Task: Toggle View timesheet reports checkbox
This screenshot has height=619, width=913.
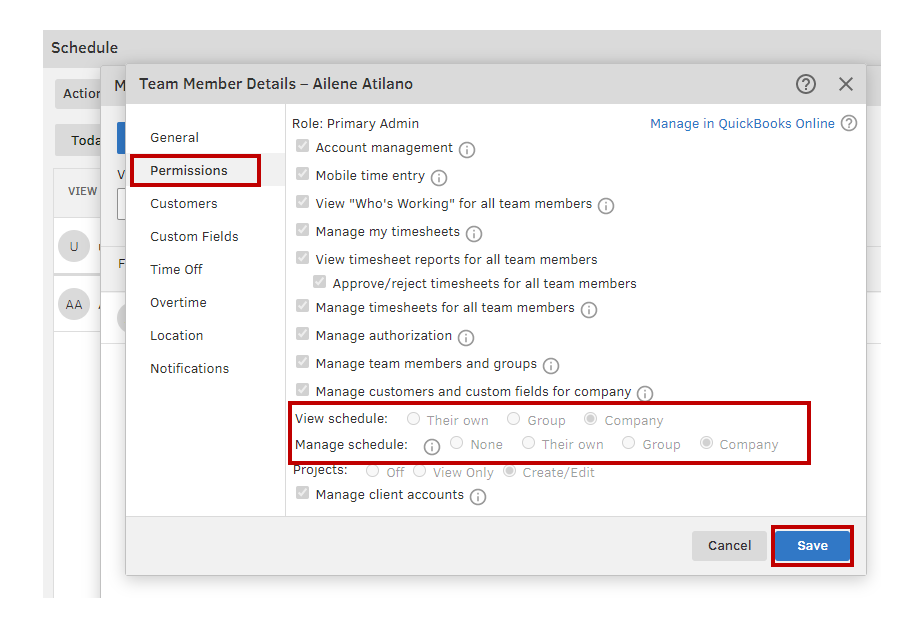Action: click(302, 257)
